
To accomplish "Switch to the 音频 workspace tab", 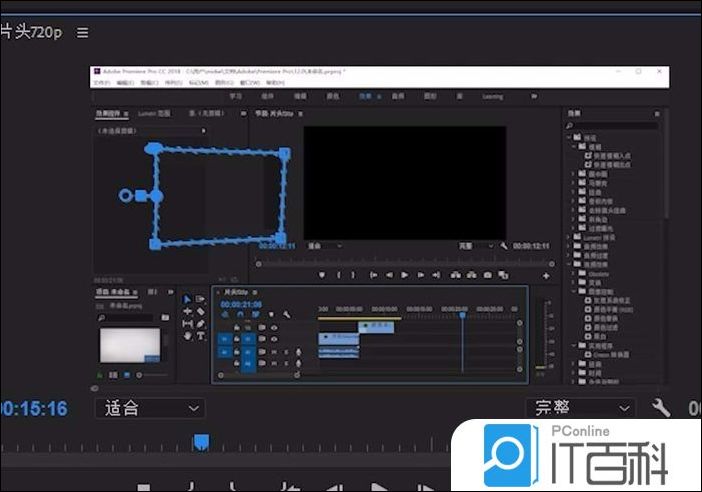I will (397, 96).
